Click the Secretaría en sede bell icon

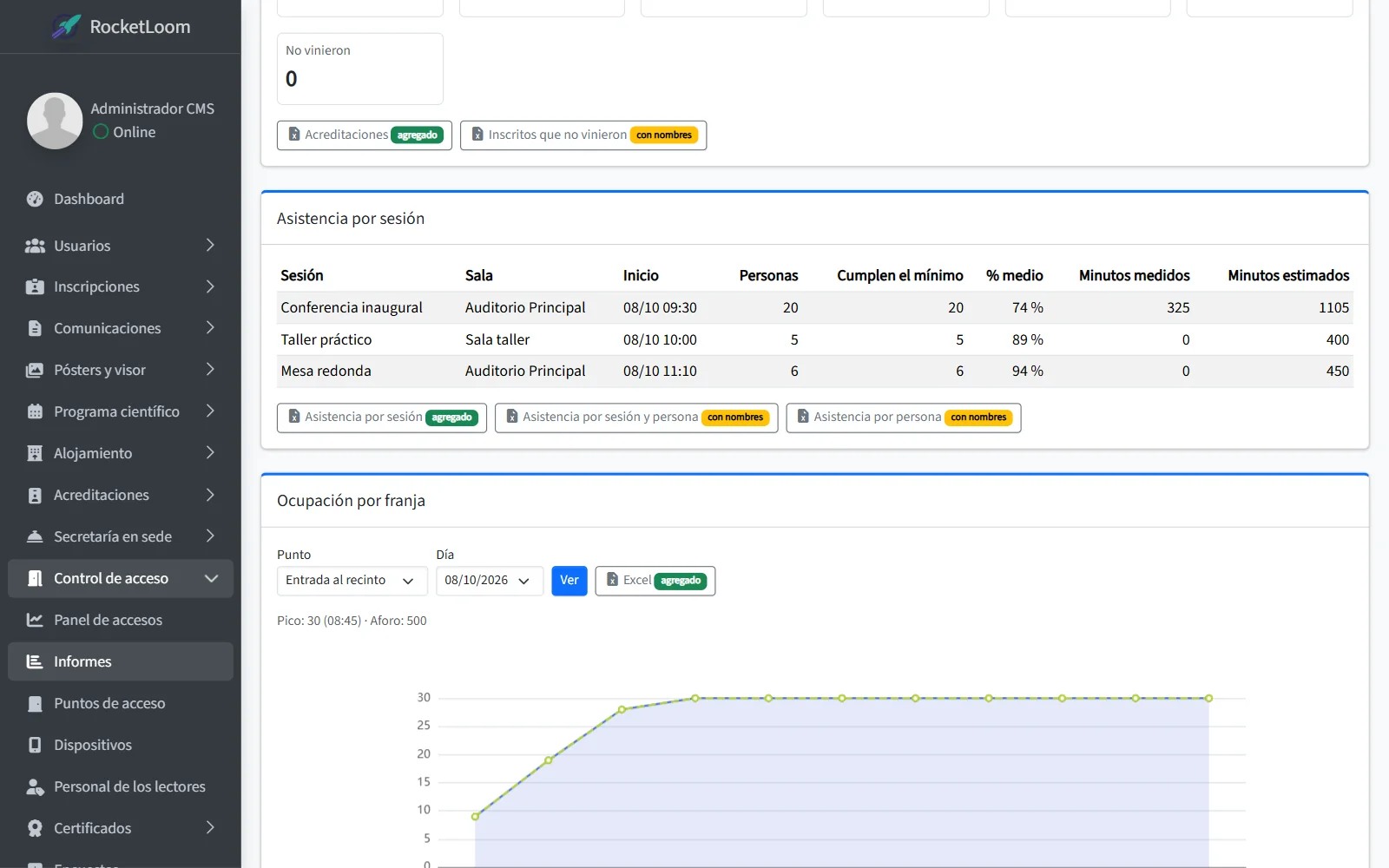click(x=35, y=536)
